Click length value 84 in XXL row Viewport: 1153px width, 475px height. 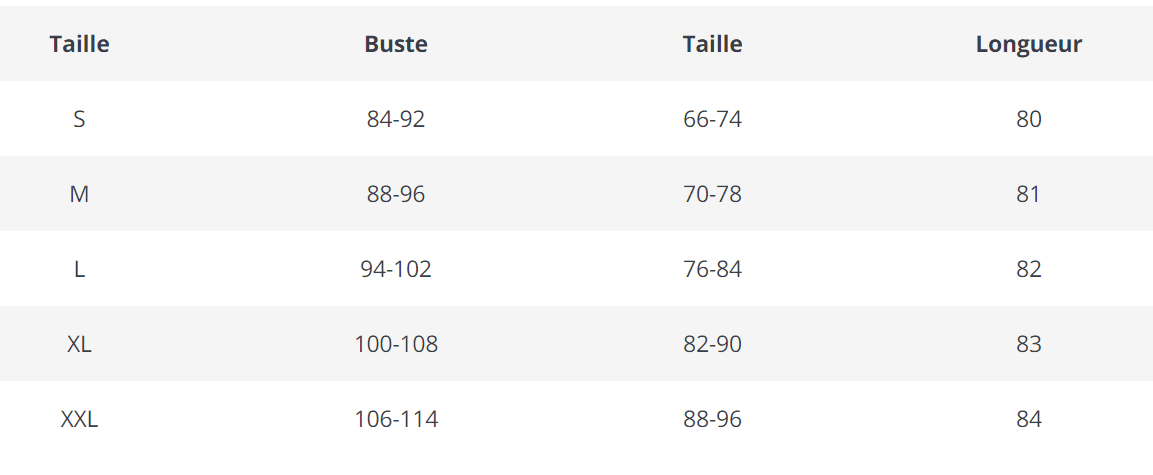click(x=1028, y=419)
